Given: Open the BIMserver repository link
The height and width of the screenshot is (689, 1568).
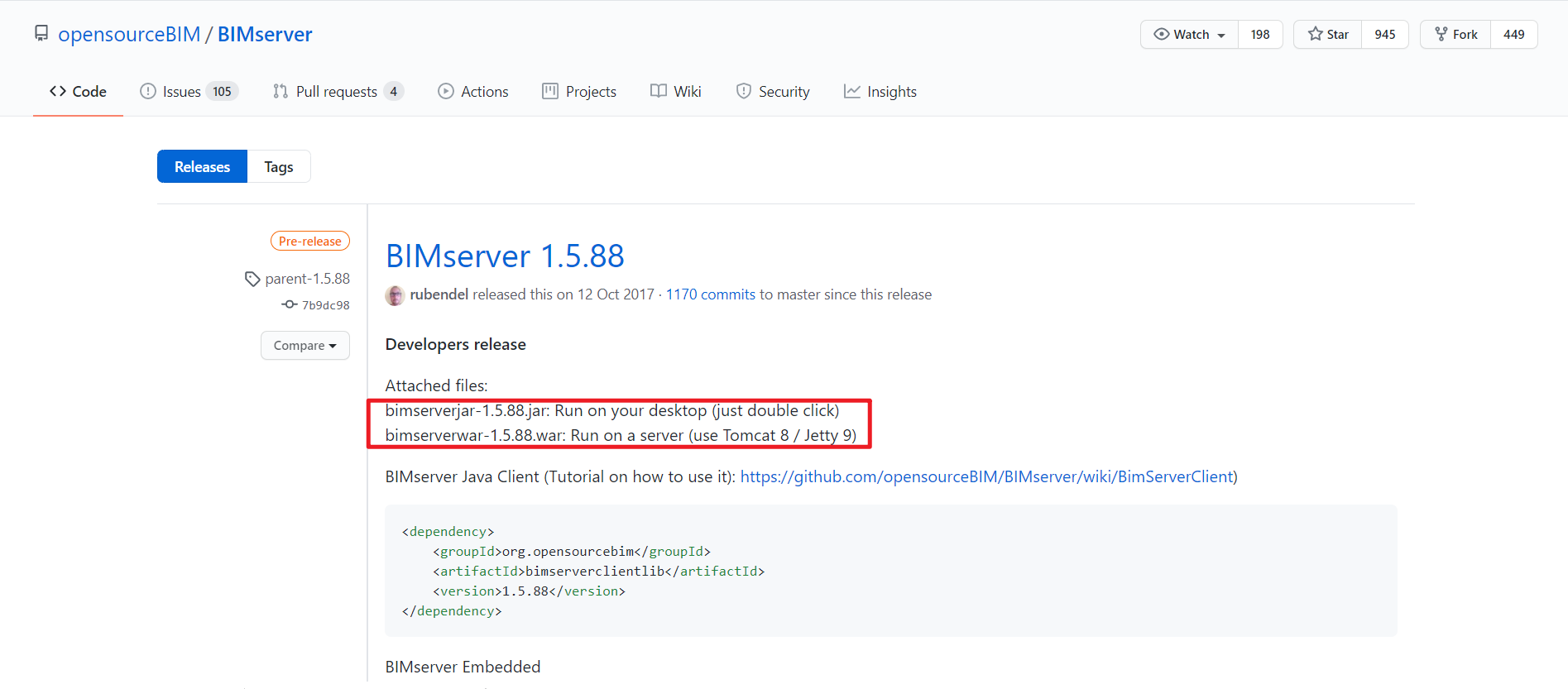Looking at the screenshot, I should pyautogui.click(x=265, y=34).
